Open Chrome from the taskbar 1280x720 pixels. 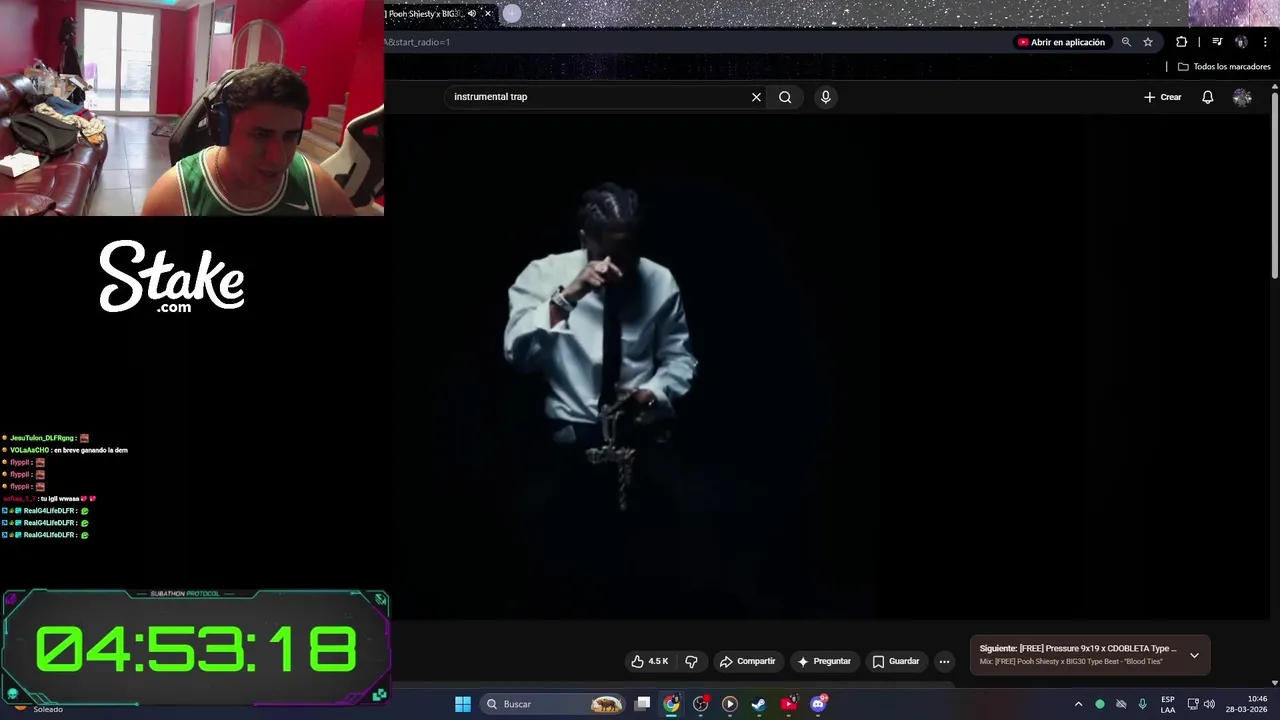click(x=671, y=704)
